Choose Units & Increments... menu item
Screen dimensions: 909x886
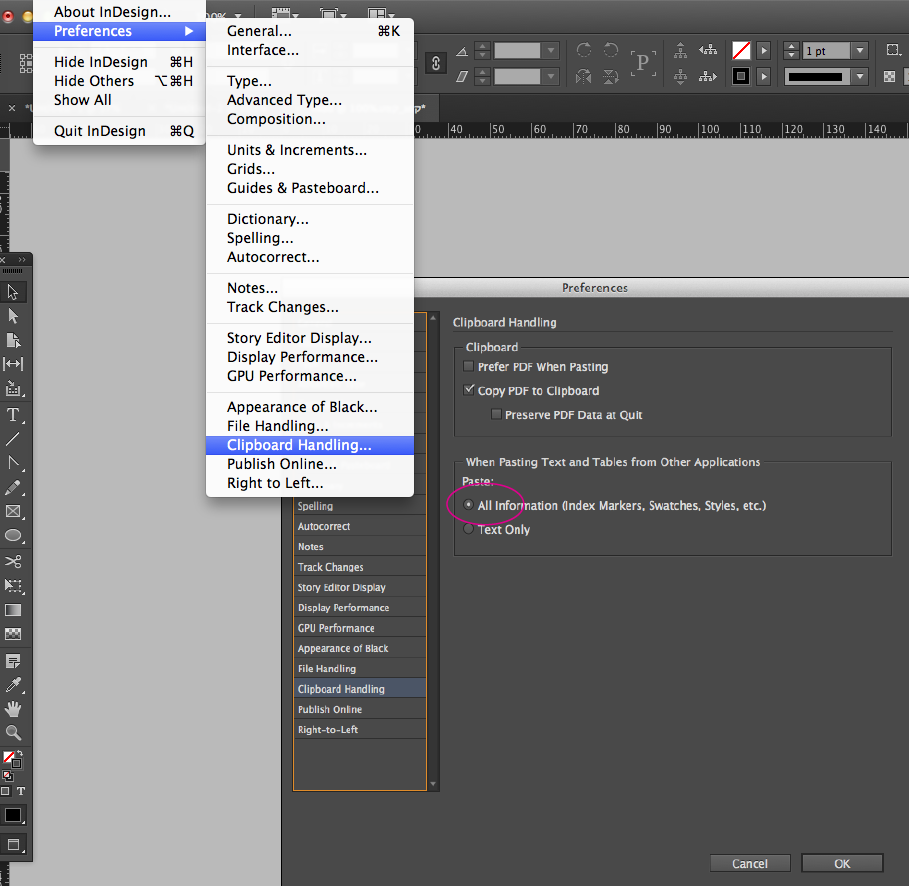(x=310, y=150)
